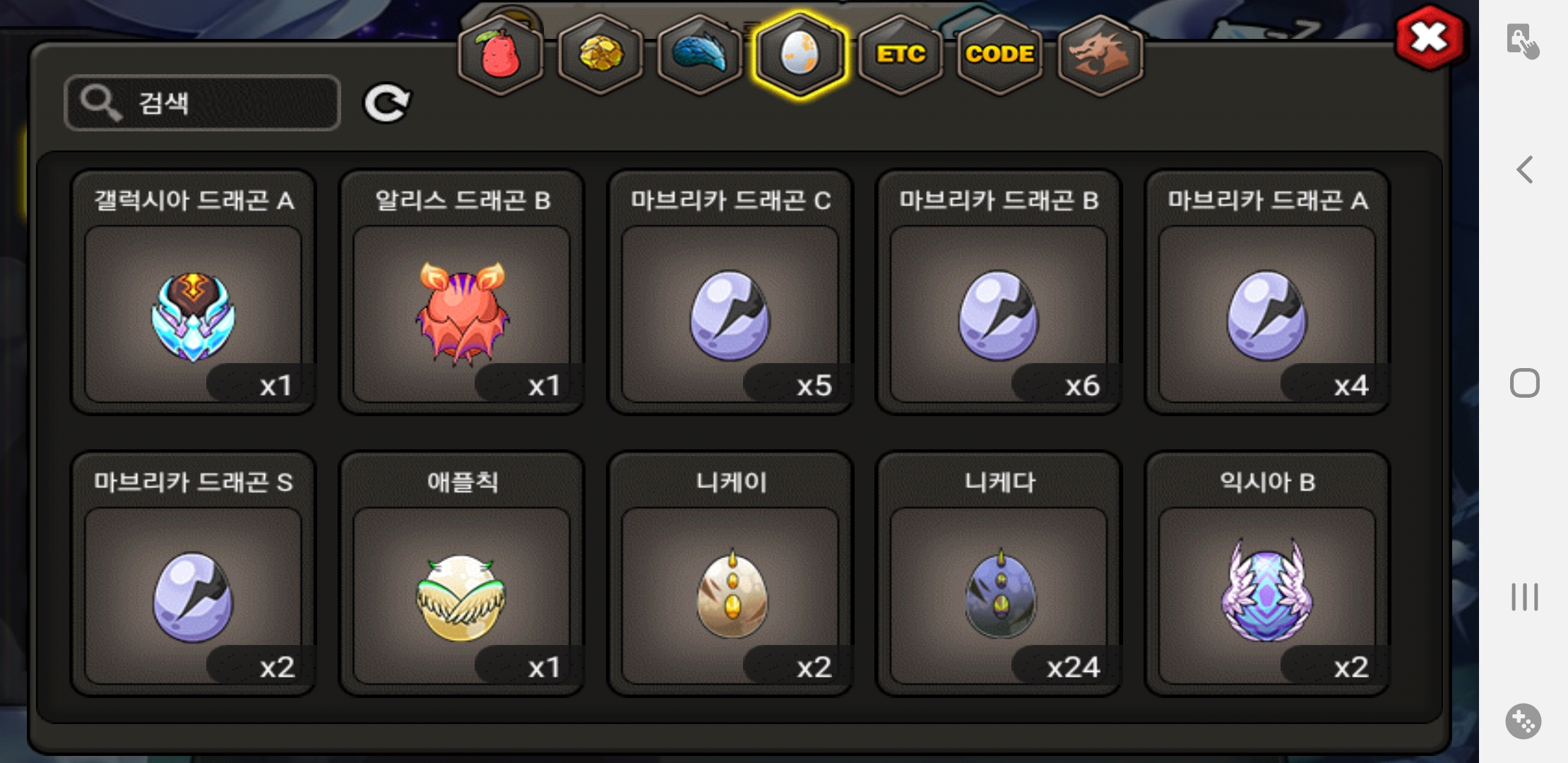Select the 익시아 B egg
Image resolution: width=1568 pixels, height=763 pixels.
pyautogui.click(x=1267, y=574)
